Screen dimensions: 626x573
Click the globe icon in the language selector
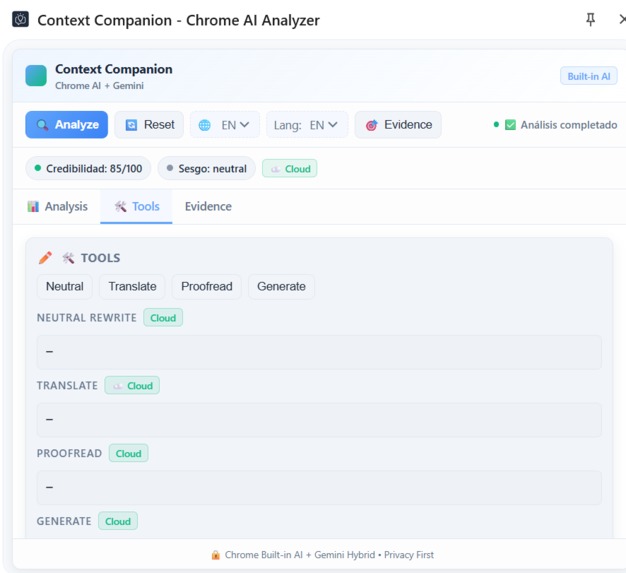(x=204, y=125)
